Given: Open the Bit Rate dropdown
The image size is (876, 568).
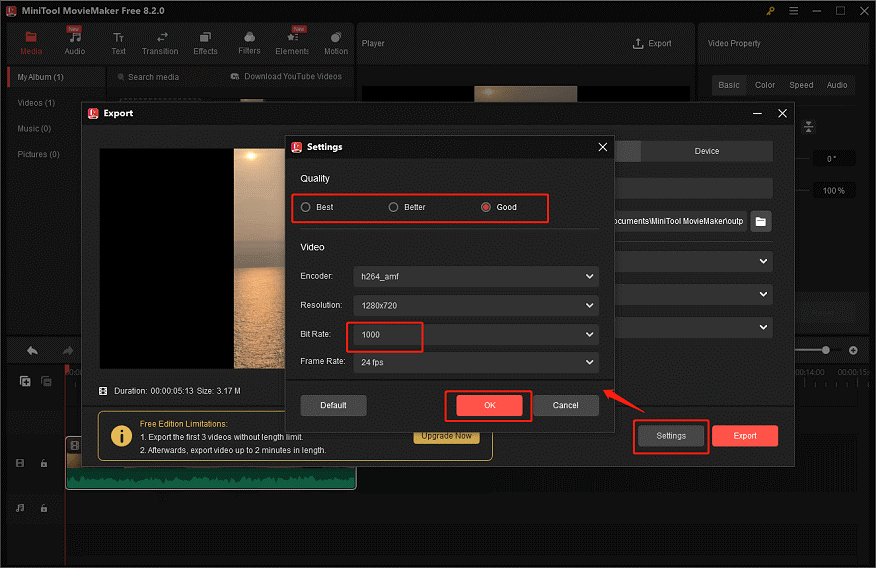Looking at the screenshot, I should tap(476, 335).
